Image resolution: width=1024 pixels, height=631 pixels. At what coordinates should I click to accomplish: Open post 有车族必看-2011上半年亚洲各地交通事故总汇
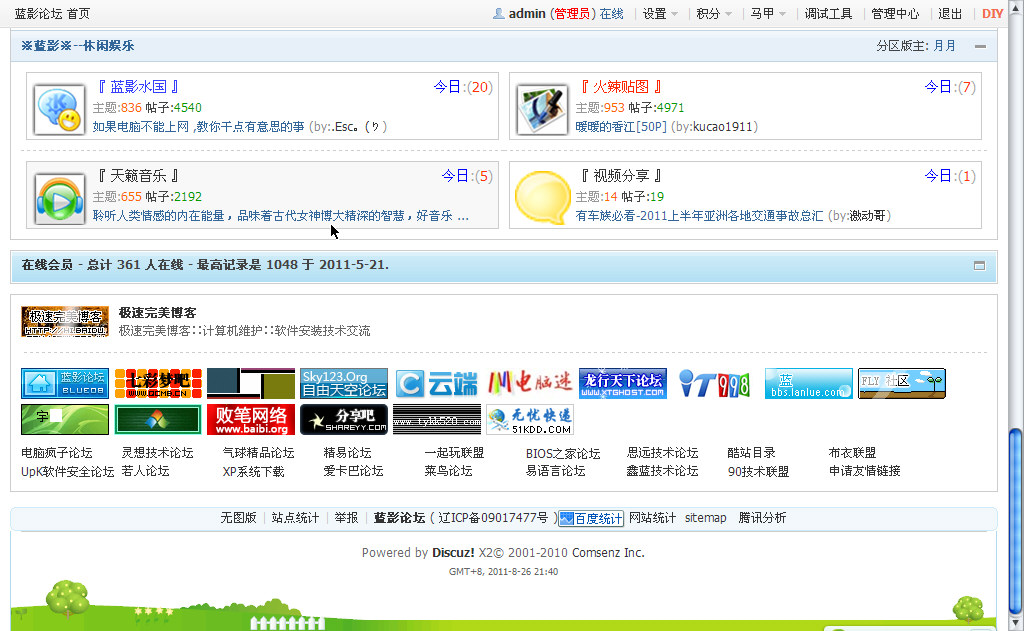pos(699,216)
